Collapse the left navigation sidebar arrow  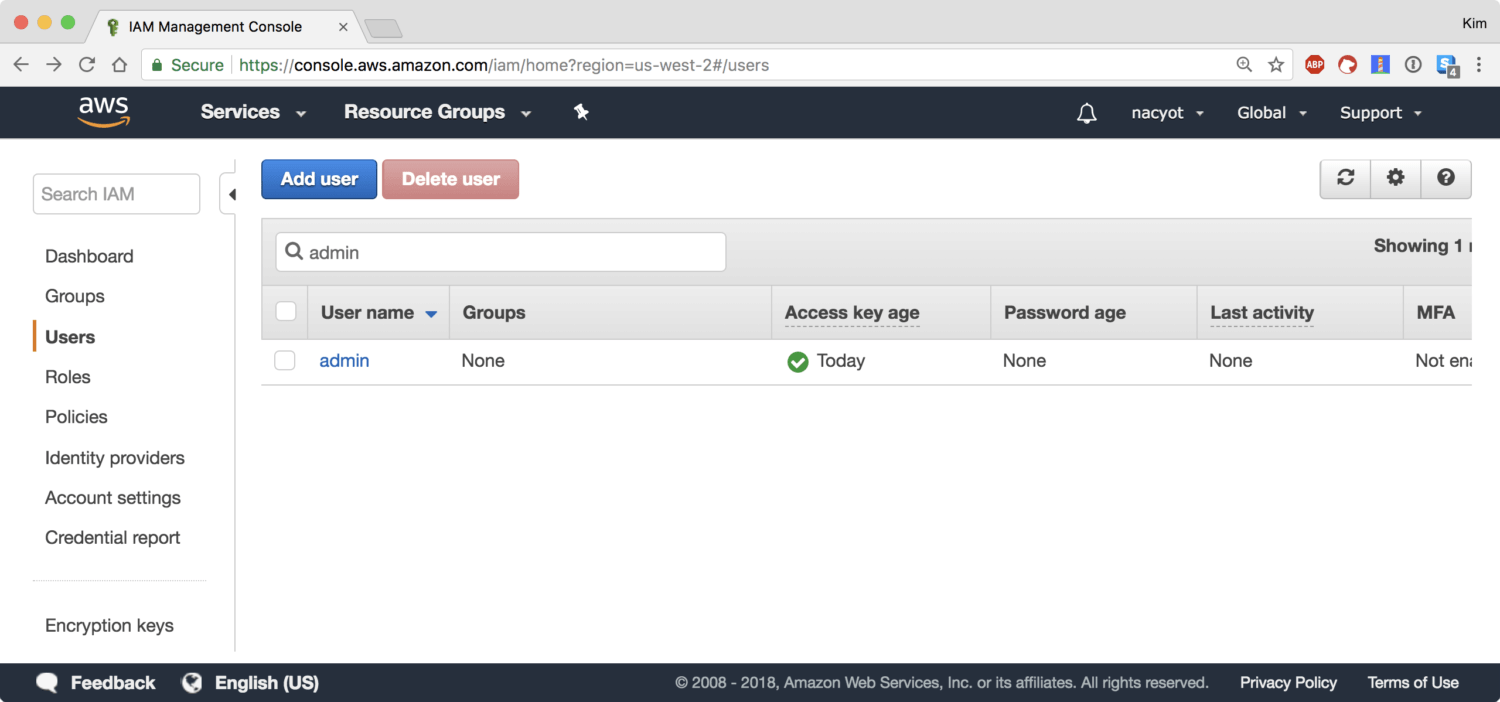[x=231, y=194]
